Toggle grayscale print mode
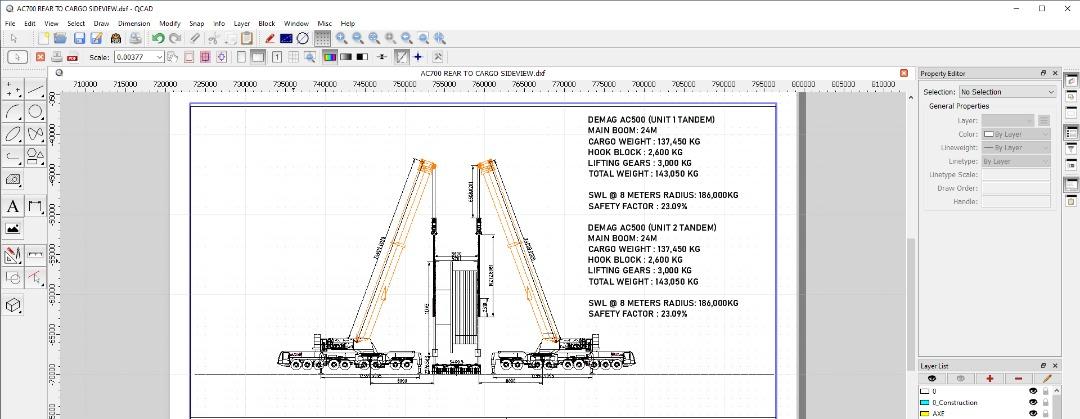 coord(346,57)
